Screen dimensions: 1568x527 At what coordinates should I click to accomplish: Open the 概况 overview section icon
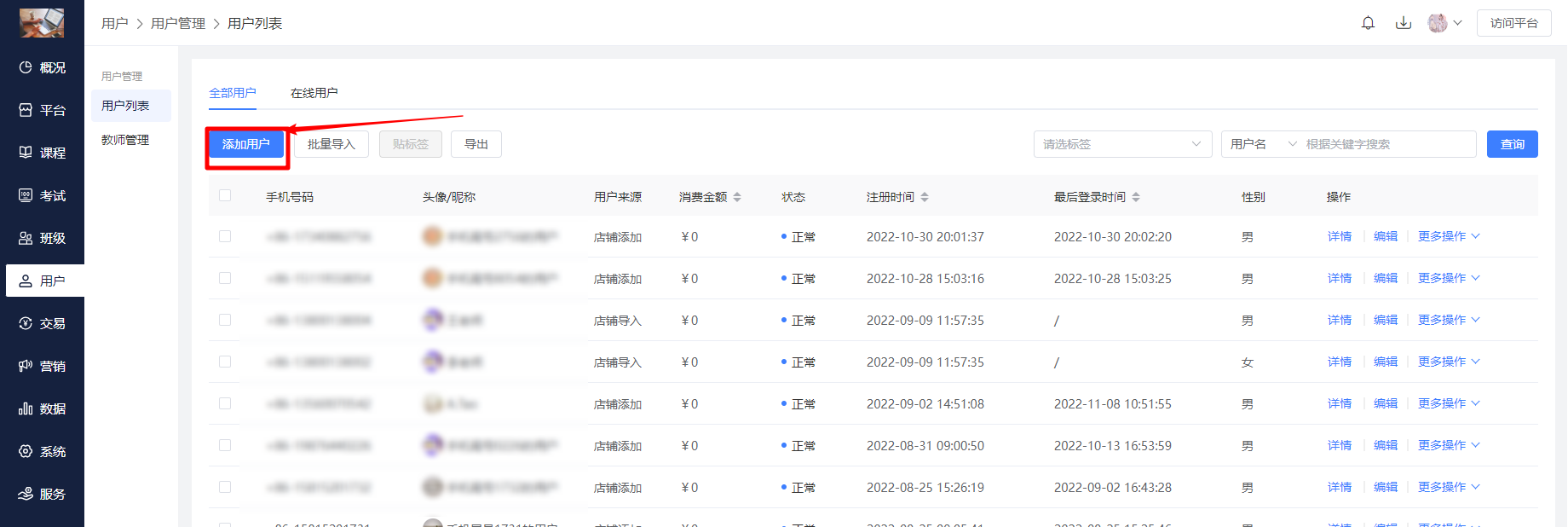26,67
